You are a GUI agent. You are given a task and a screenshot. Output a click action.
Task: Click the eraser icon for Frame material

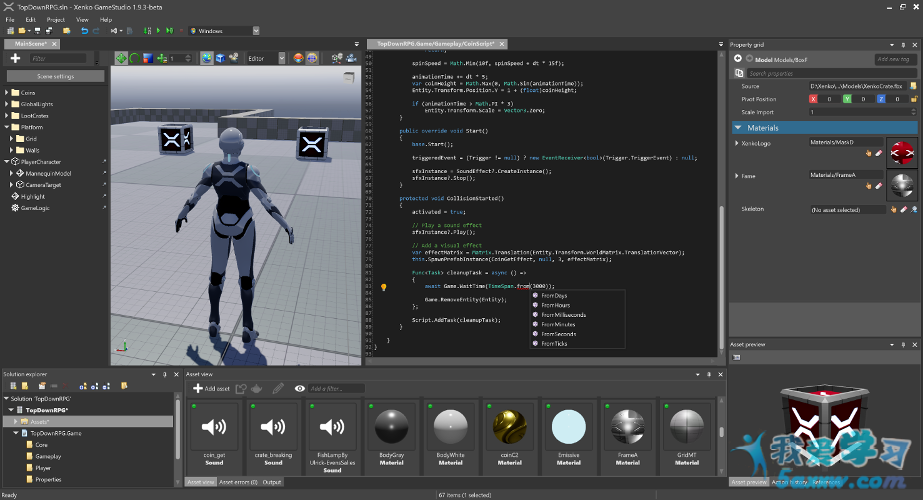coord(878,186)
